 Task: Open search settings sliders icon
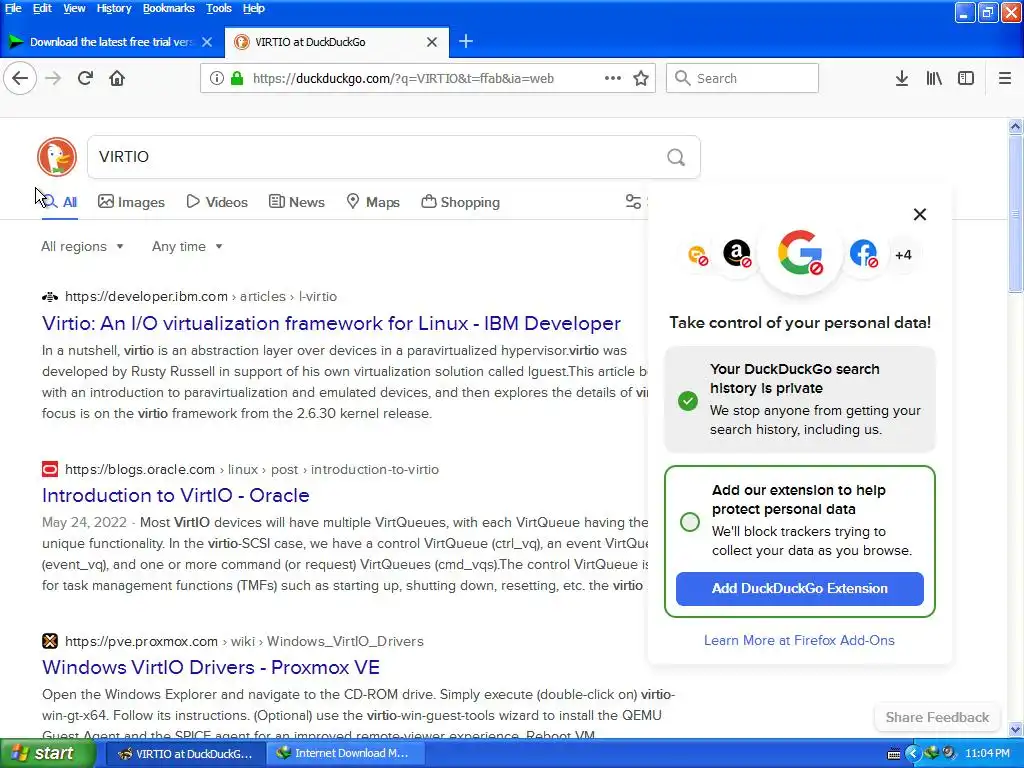point(633,202)
